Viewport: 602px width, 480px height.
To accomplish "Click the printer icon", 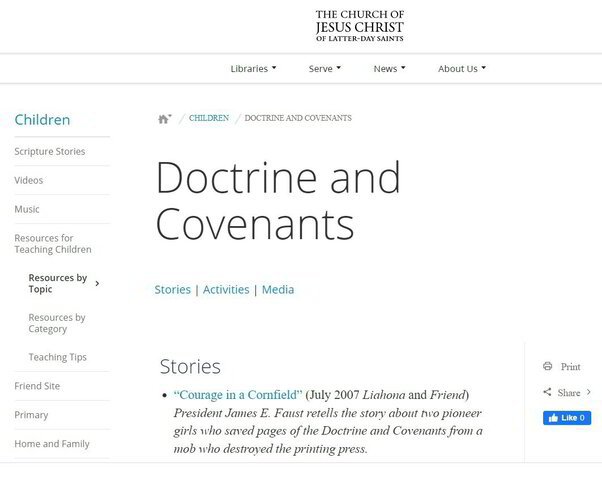I will pyautogui.click(x=547, y=366).
